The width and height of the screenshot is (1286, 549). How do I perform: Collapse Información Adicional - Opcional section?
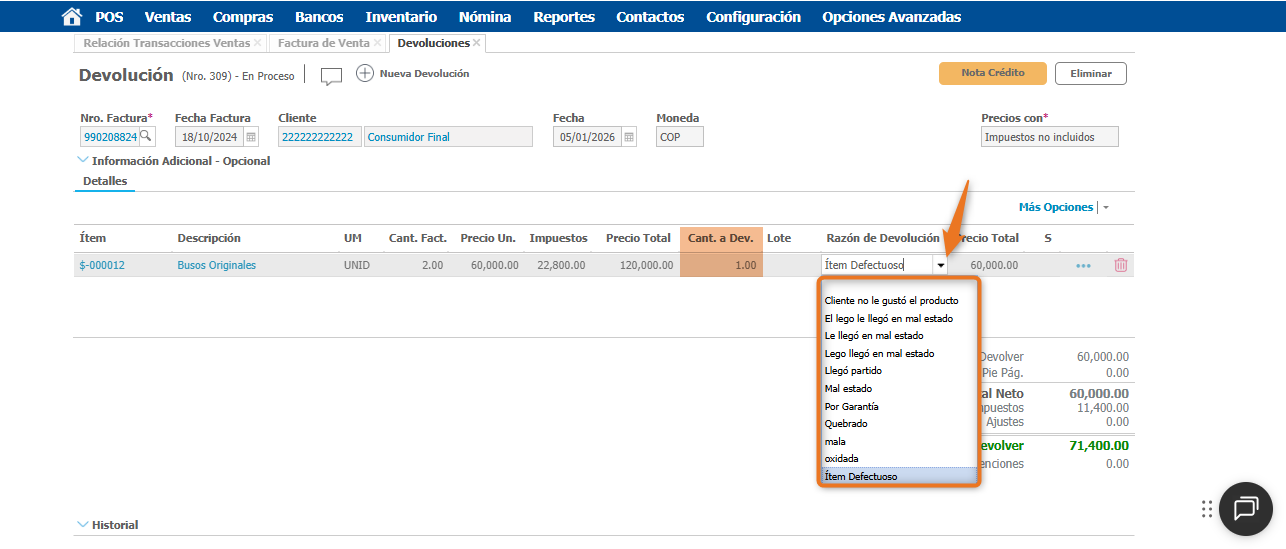click(x=82, y=160)
